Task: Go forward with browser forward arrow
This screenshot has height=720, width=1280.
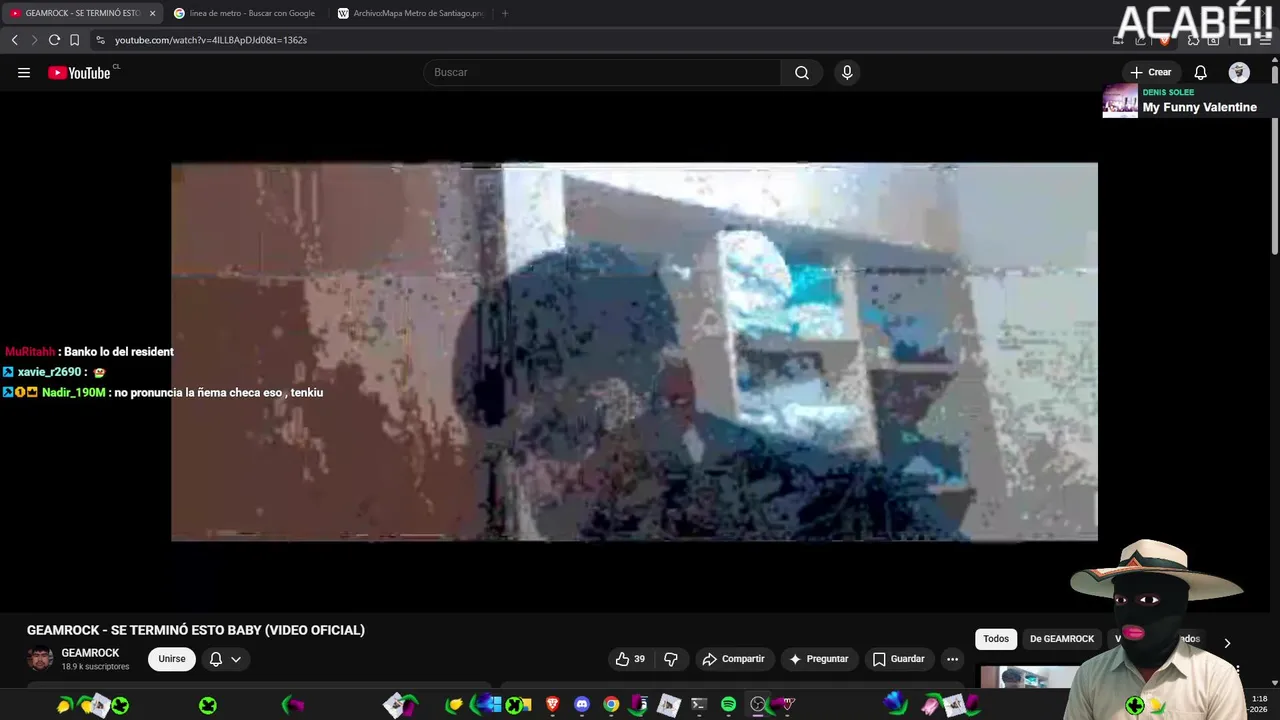Action: click(x=34, y=40)
